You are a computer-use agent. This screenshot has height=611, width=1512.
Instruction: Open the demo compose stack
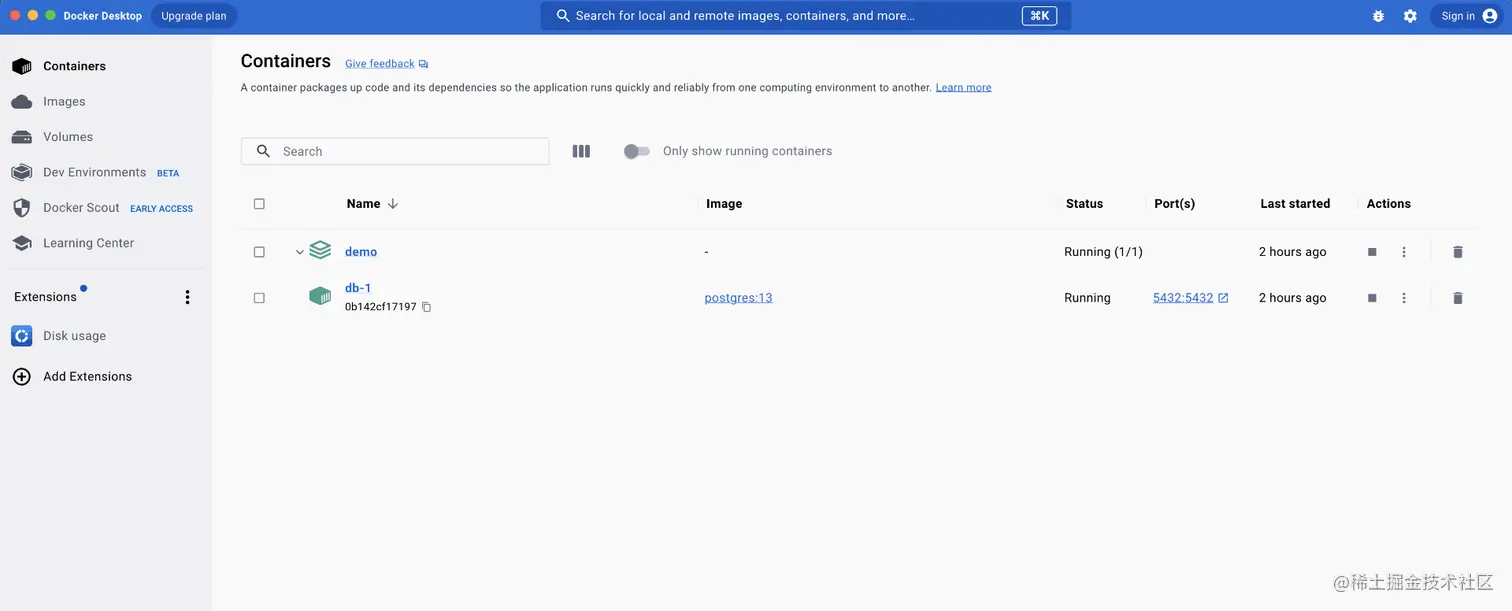[x=361, y=252]
